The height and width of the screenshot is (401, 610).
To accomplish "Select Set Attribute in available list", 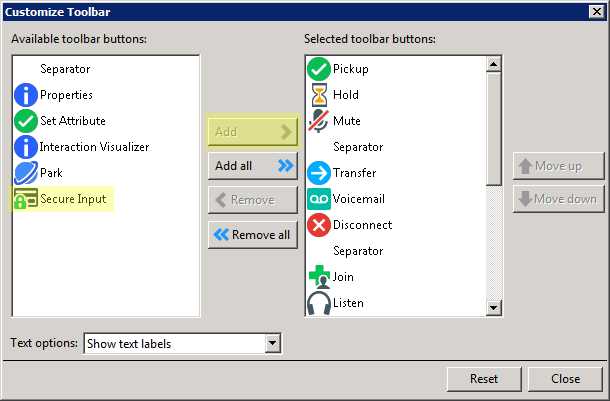I will 72,121.
